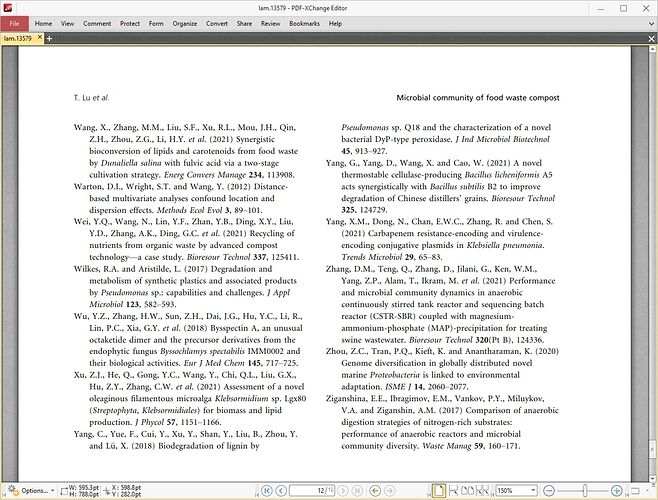Click the page number input field

[x=310, y=490]
